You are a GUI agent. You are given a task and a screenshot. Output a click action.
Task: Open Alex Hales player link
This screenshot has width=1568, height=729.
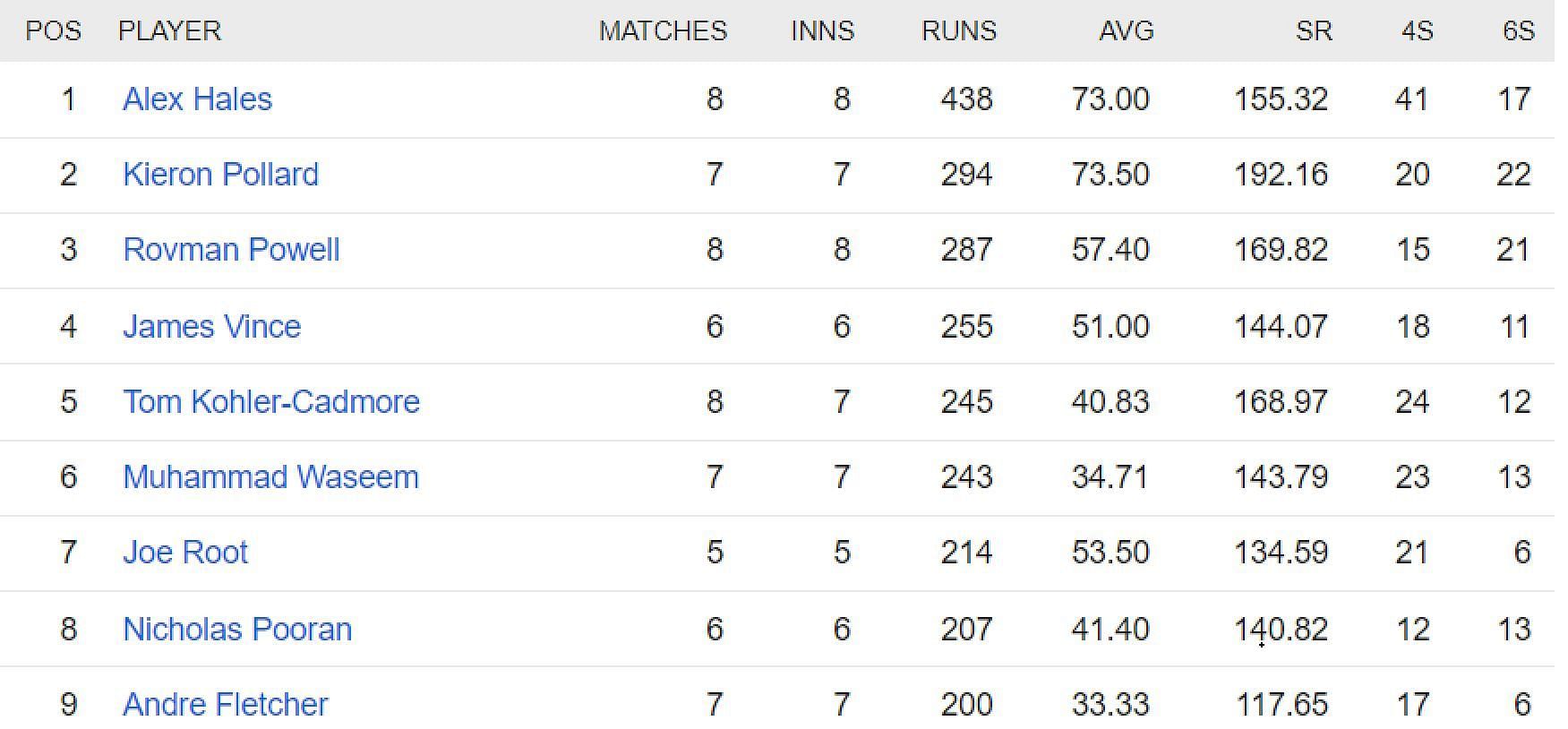click(x=197, y=99)
